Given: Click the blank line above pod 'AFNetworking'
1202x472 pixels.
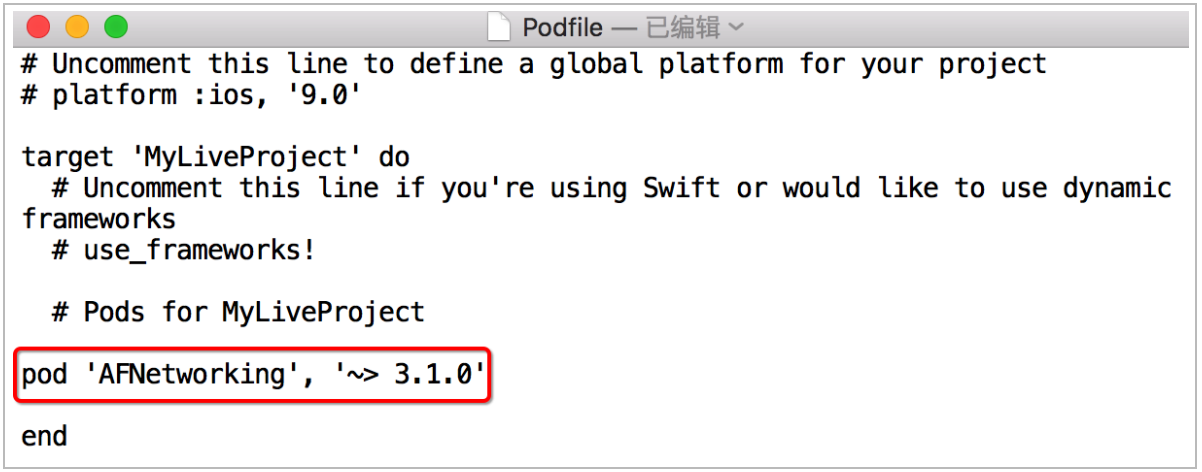Looking at the screenshot, I should 600,344.
